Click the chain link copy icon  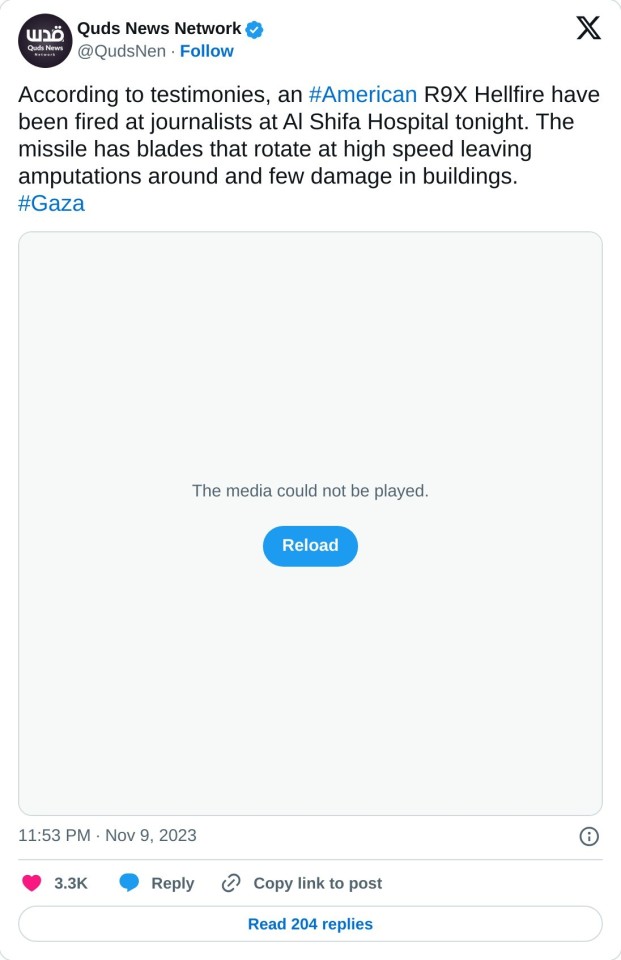tap(231, 883)
